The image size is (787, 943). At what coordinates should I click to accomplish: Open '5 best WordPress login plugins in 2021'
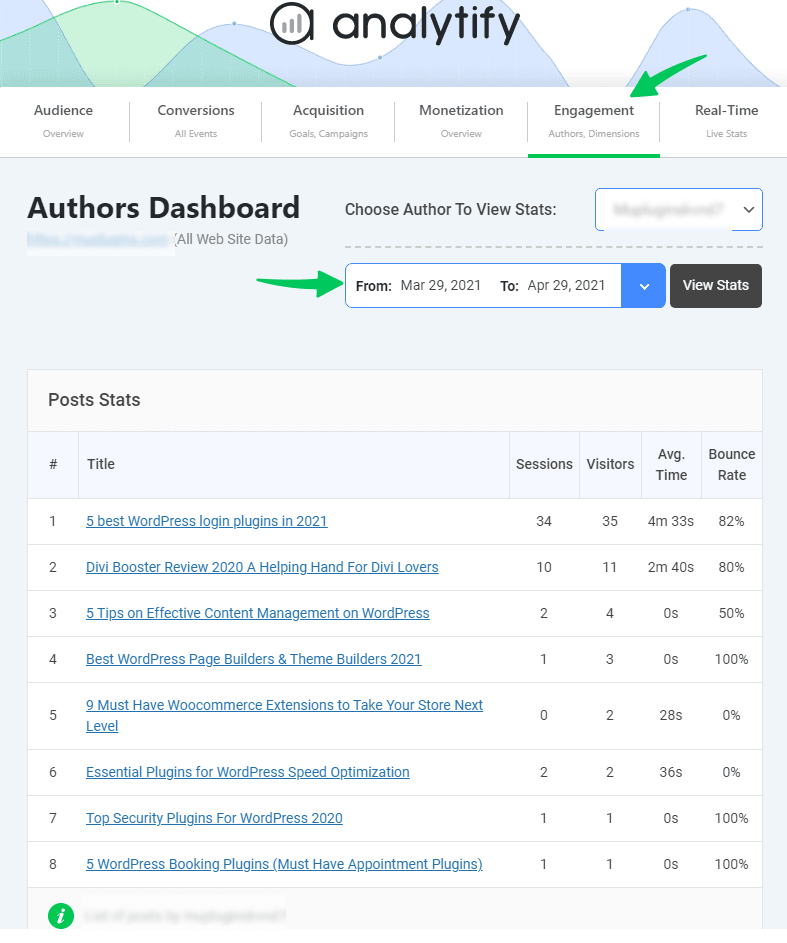click(206, 521)
